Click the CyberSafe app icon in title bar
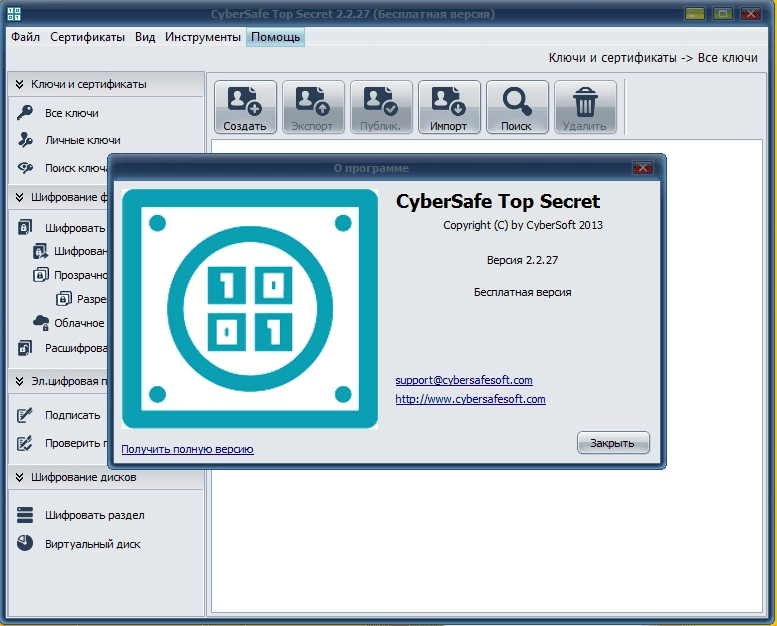 [14, 13]
